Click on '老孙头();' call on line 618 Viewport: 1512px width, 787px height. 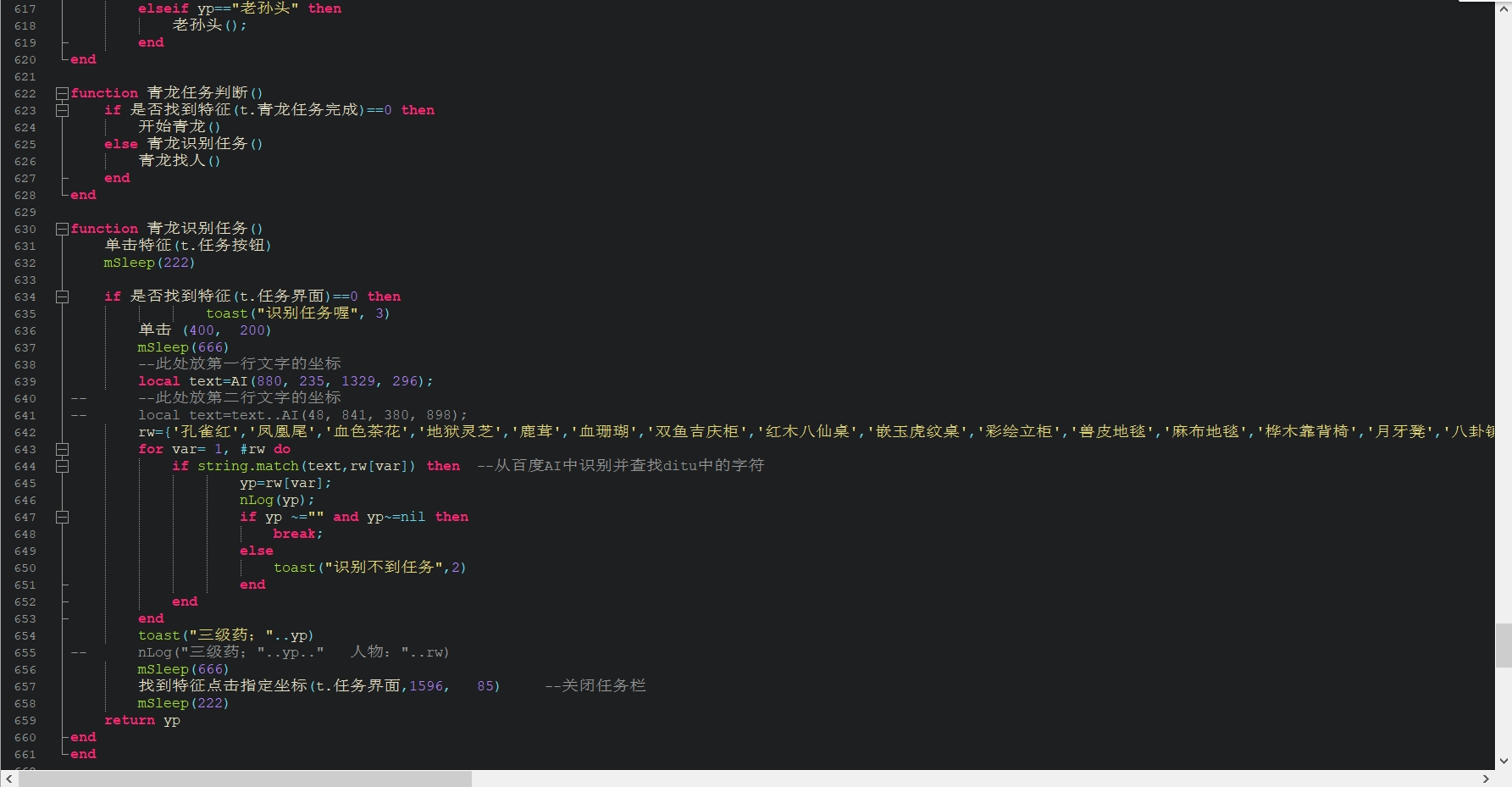click(x=209, y=25)
